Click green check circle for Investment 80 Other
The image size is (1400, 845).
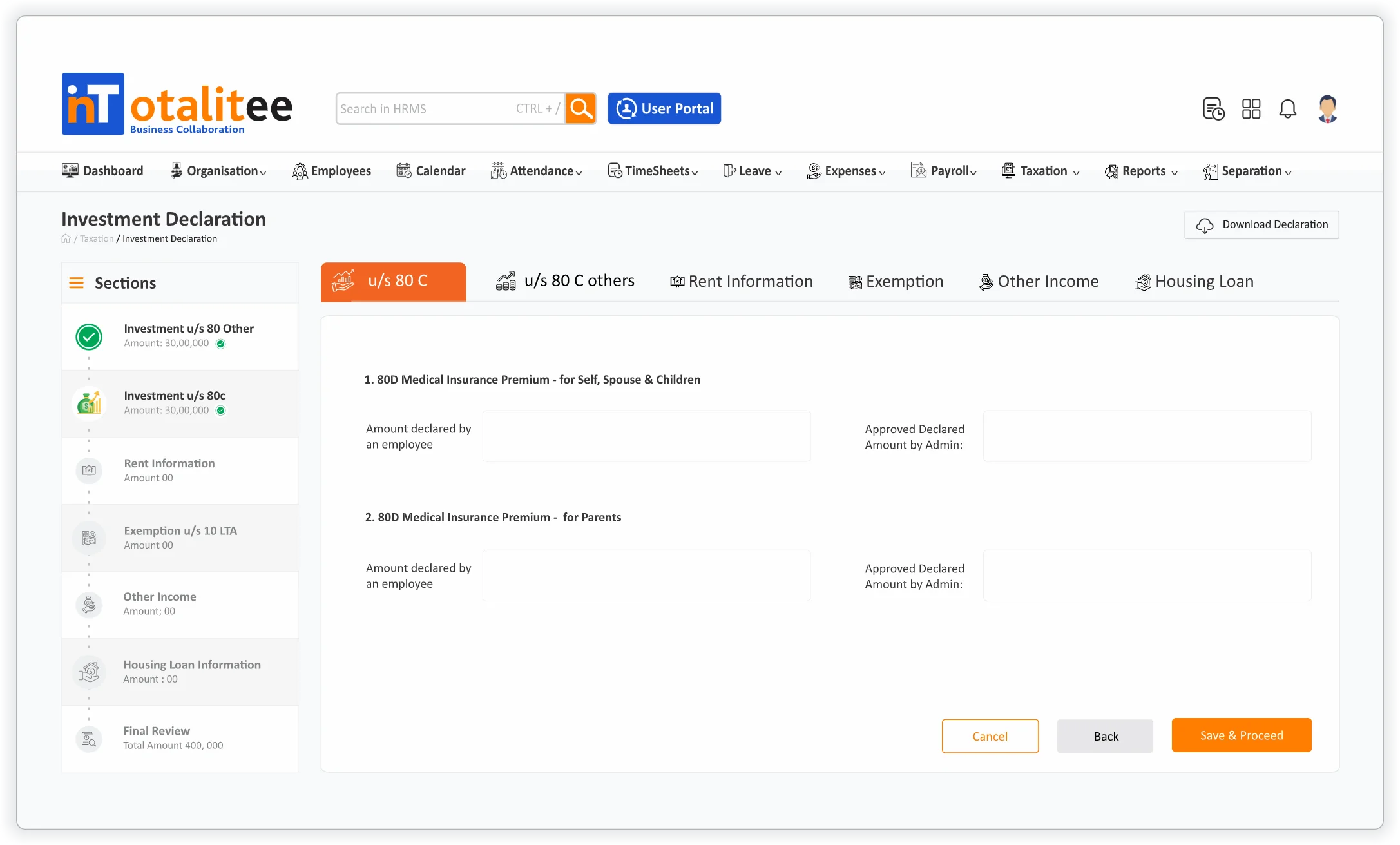[x=89, y=336]
